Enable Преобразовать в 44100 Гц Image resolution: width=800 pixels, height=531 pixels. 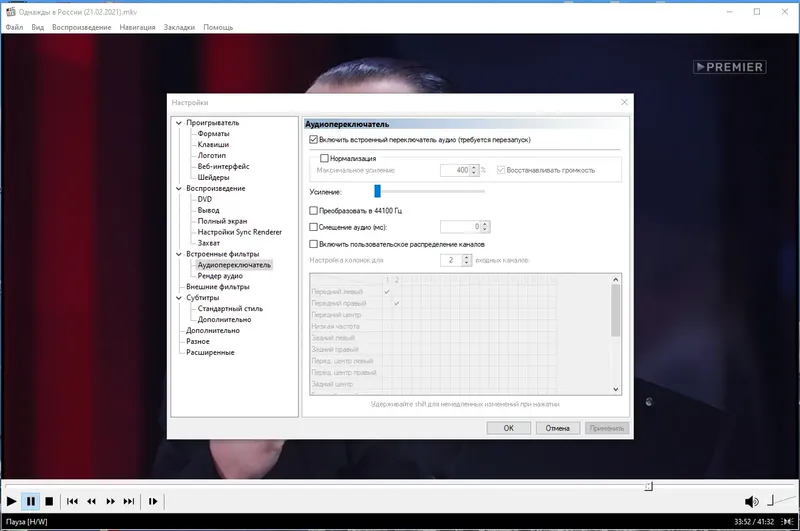[313, 210]
